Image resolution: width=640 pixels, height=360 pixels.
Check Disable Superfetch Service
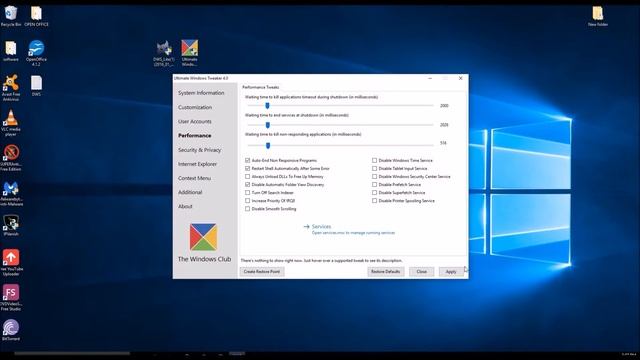coord(374,192)
